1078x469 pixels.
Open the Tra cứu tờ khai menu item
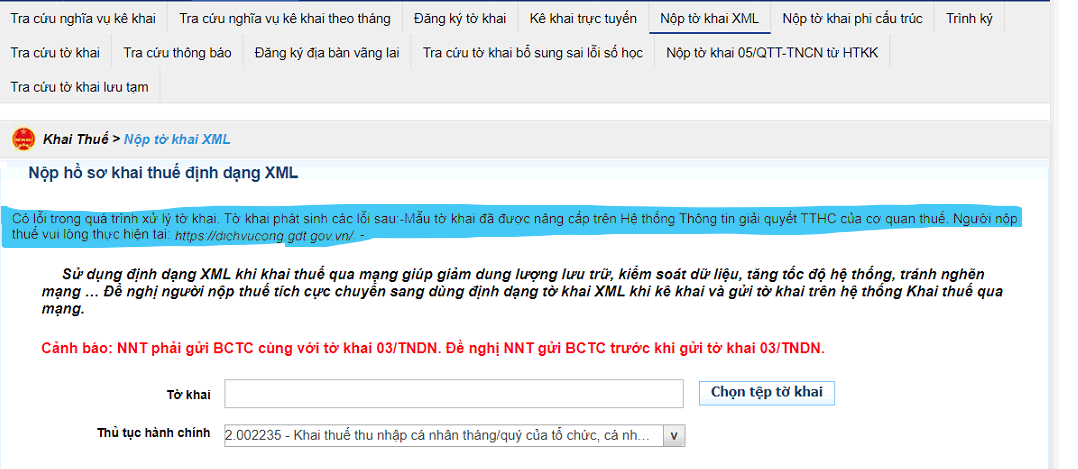tap(55, 52)
